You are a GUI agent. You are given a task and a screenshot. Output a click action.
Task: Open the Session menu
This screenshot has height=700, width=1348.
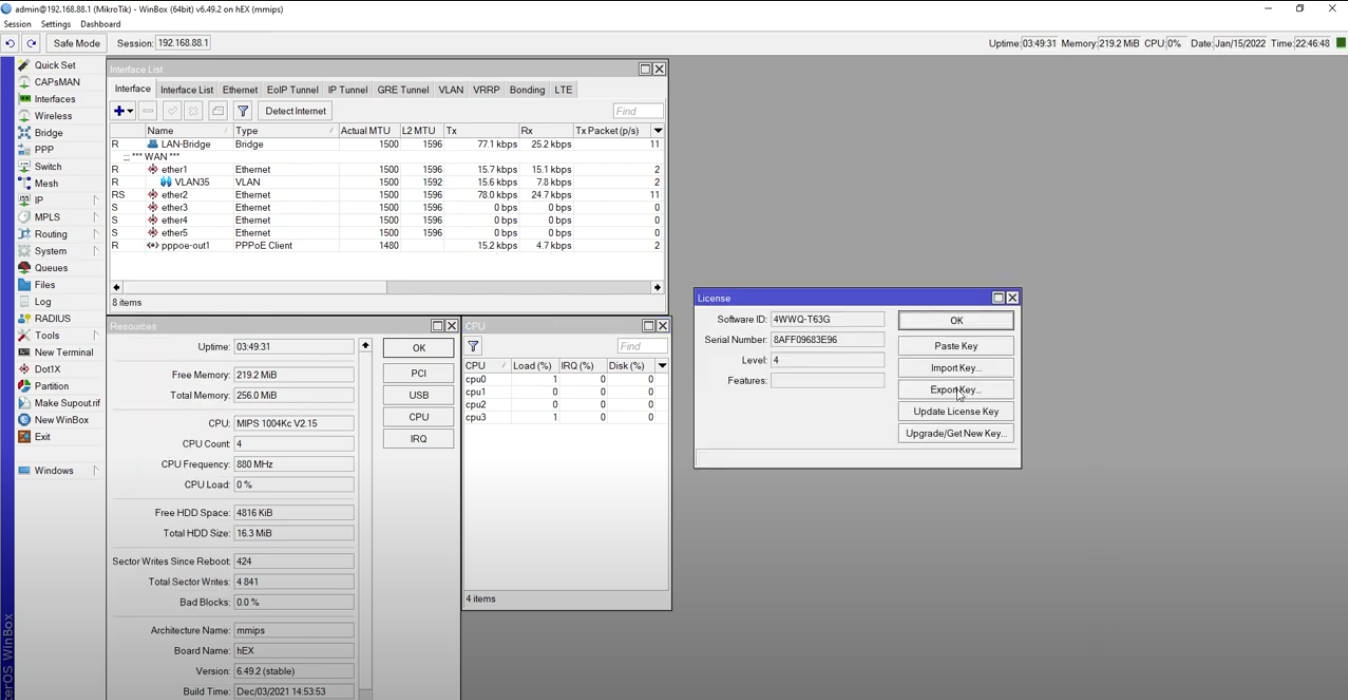point(16,23)
